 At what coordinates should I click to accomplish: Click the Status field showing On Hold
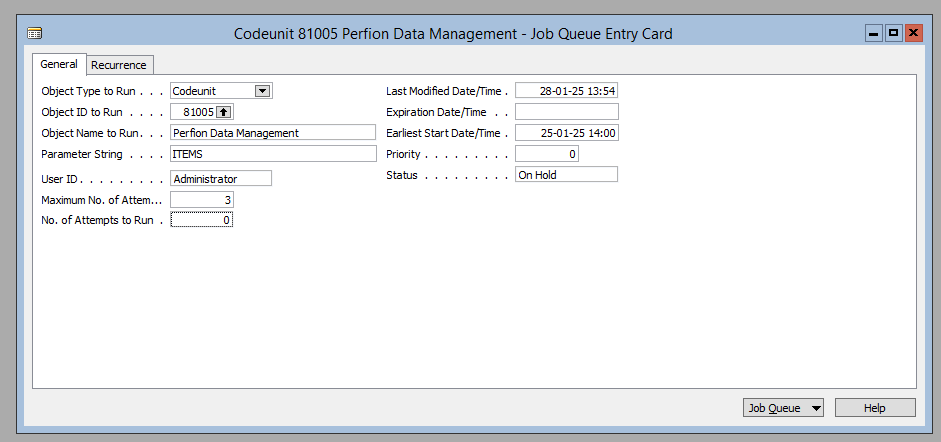pyautogui.click(x=567, y=175)
